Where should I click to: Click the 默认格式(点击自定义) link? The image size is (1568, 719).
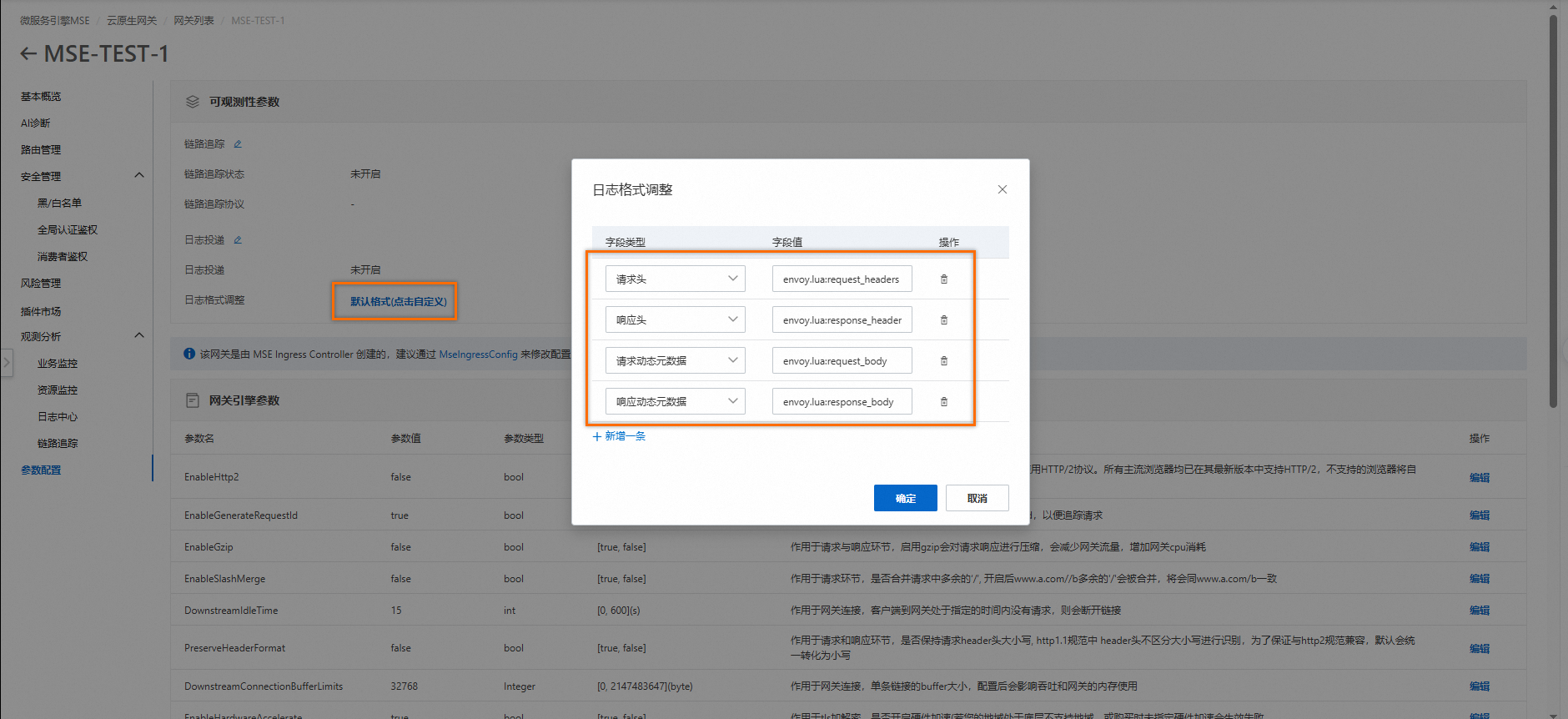click(x=399, y=301)
